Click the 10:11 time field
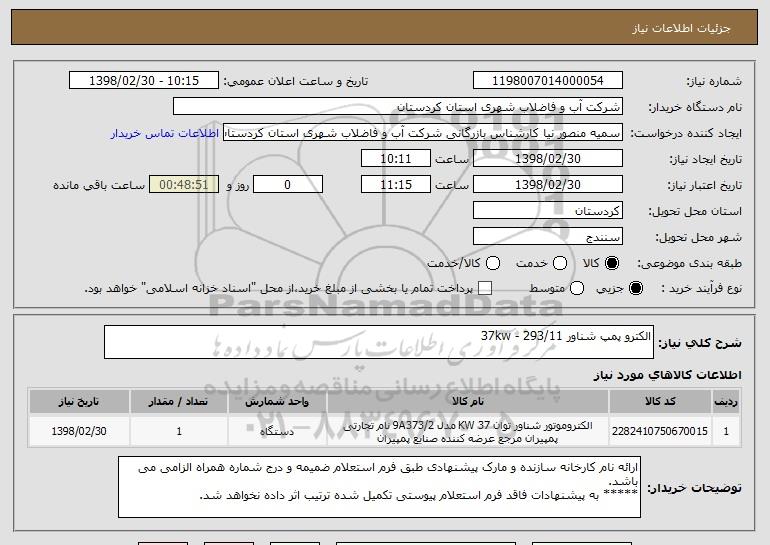The image size is (770, 545). (396, 159)
